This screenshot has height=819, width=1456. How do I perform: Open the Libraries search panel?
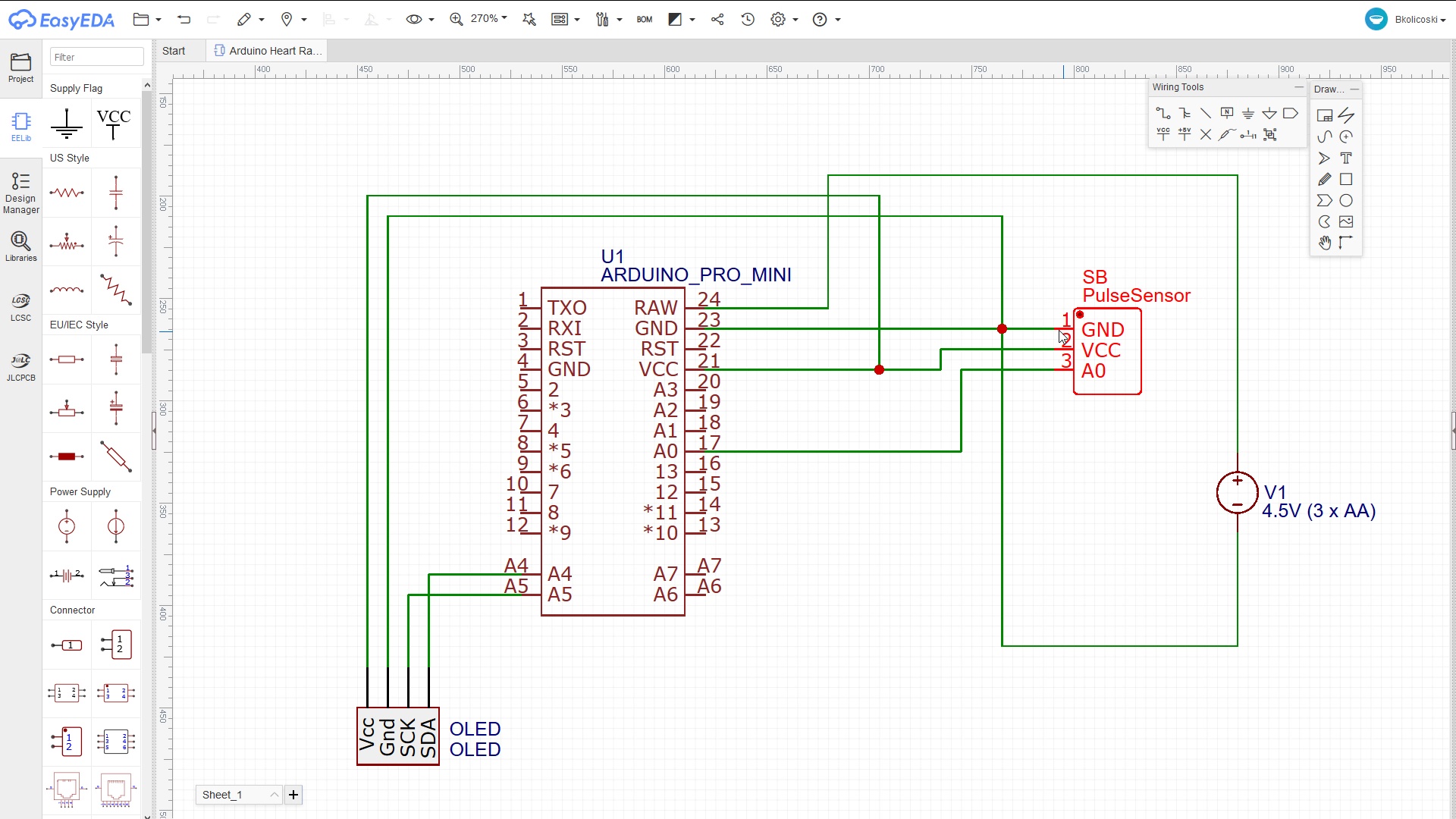(x=20, y=247)
